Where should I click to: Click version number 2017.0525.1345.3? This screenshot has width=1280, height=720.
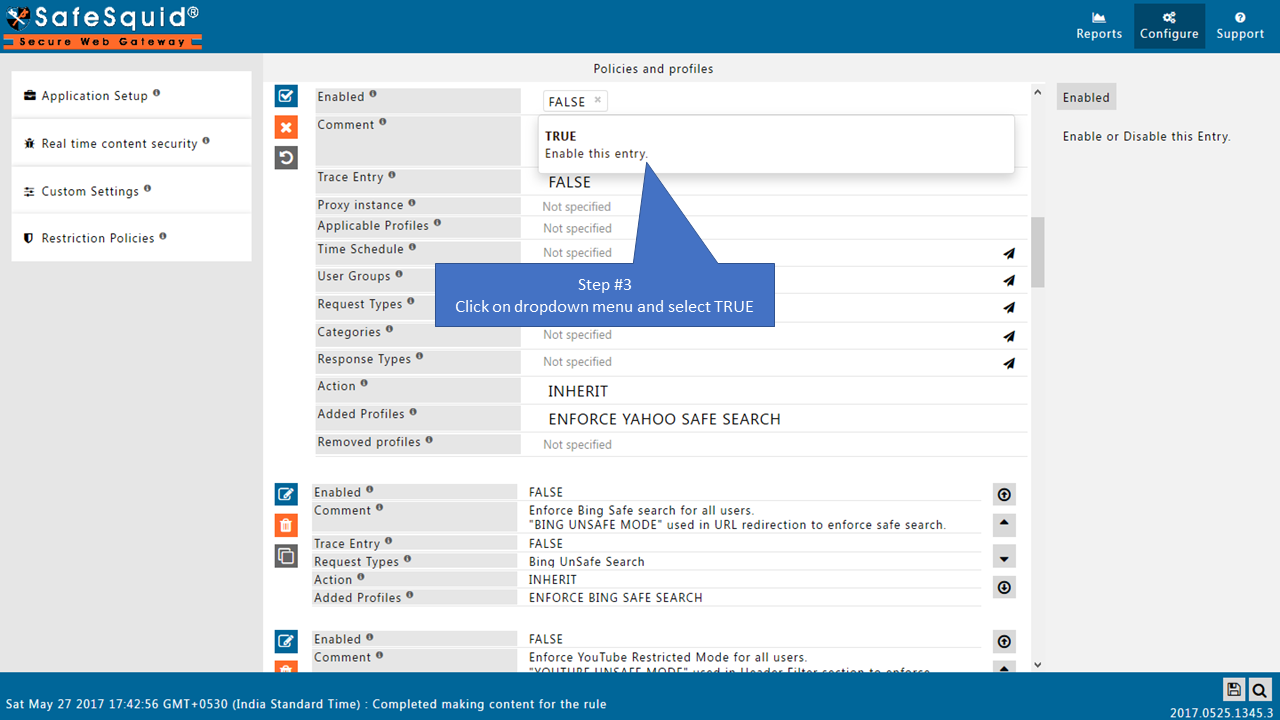pos(1221,713)
